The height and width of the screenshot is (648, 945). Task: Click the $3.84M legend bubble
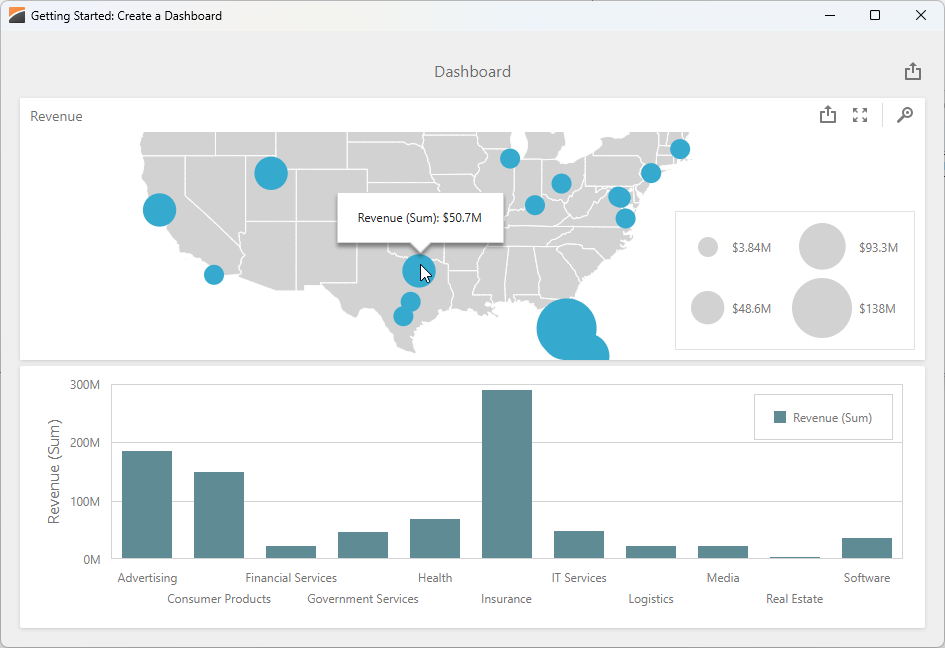tap(708, 246)
